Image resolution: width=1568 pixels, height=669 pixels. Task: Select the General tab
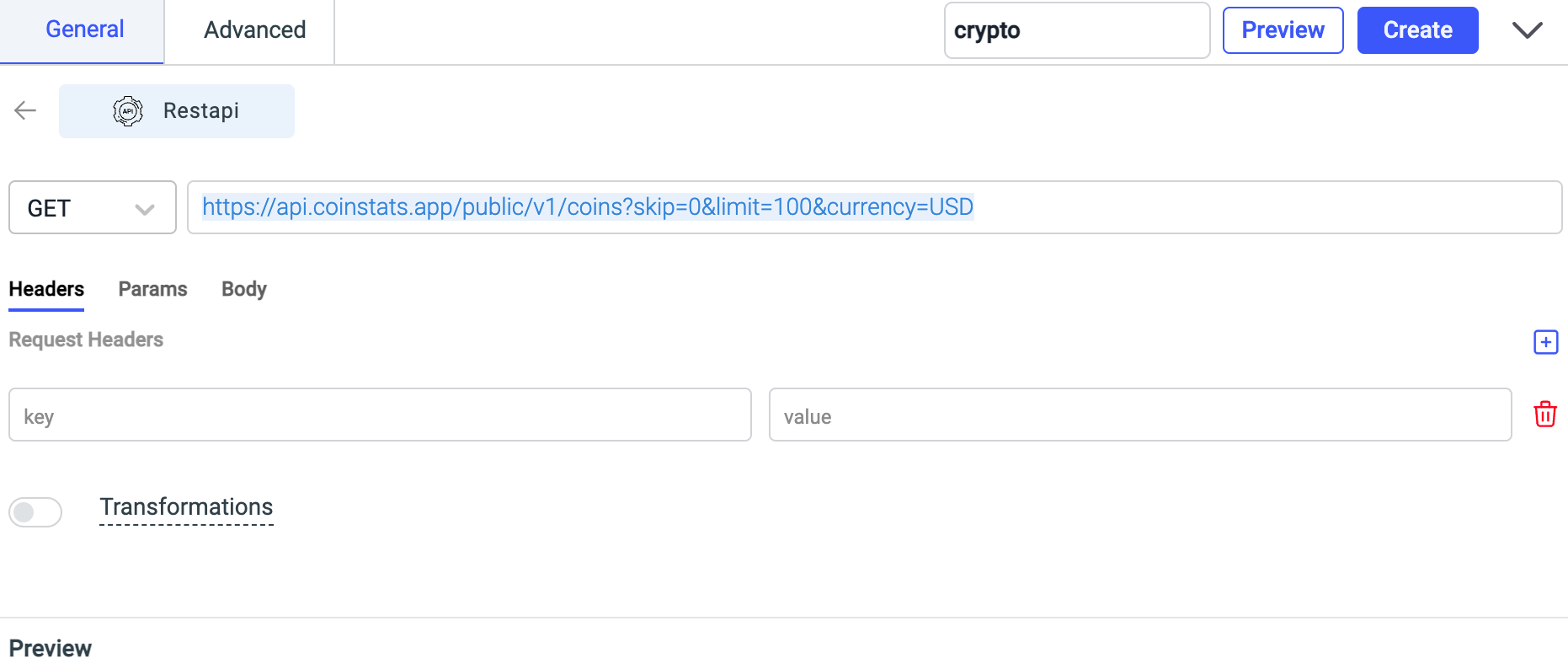pos(84,30)
